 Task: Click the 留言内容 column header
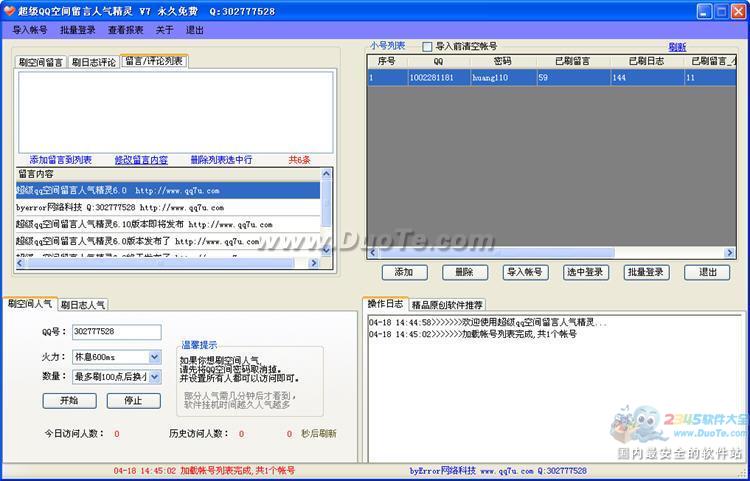(x=168, y=174)
